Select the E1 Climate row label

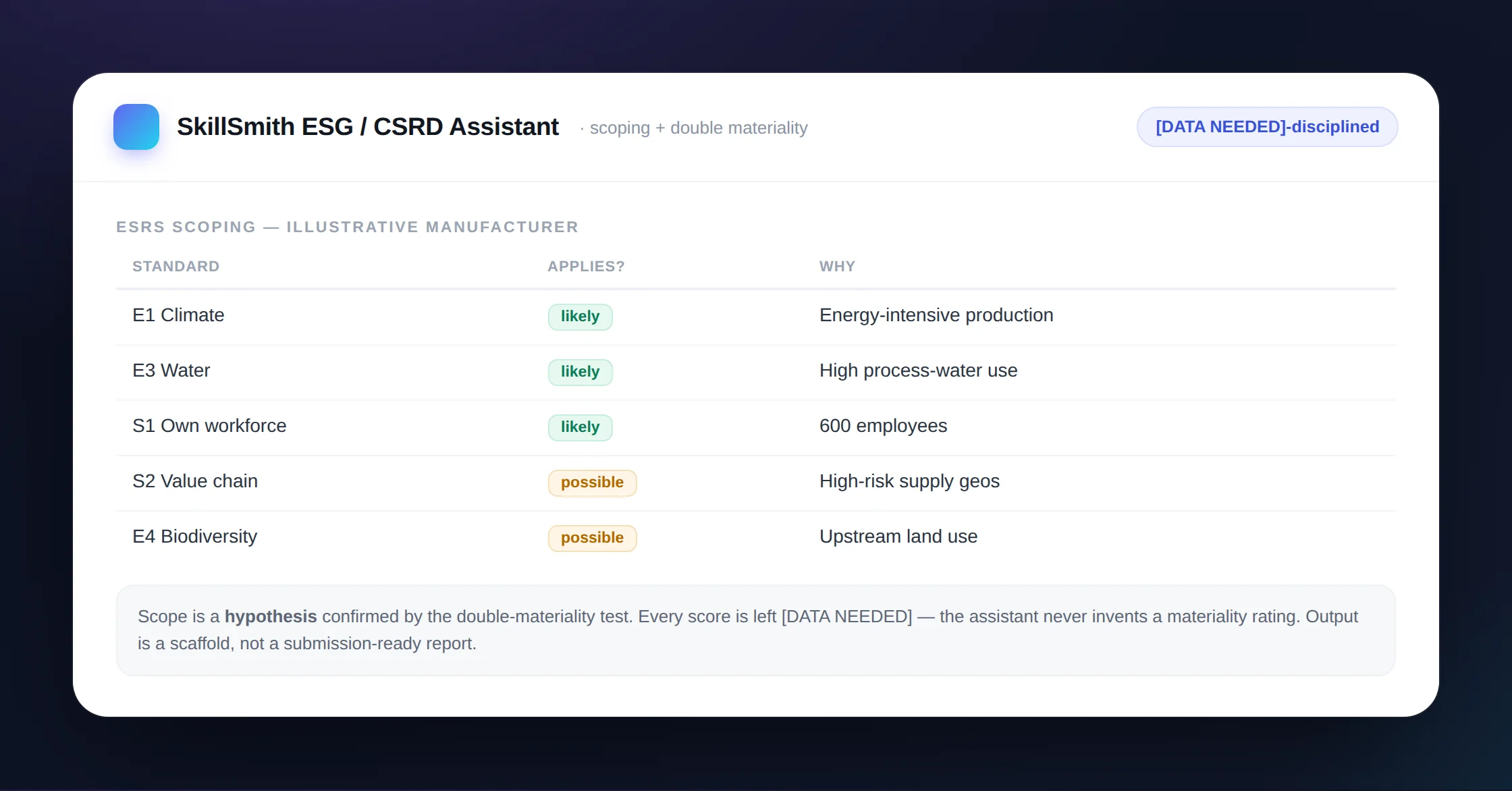[x=178, y=315]
